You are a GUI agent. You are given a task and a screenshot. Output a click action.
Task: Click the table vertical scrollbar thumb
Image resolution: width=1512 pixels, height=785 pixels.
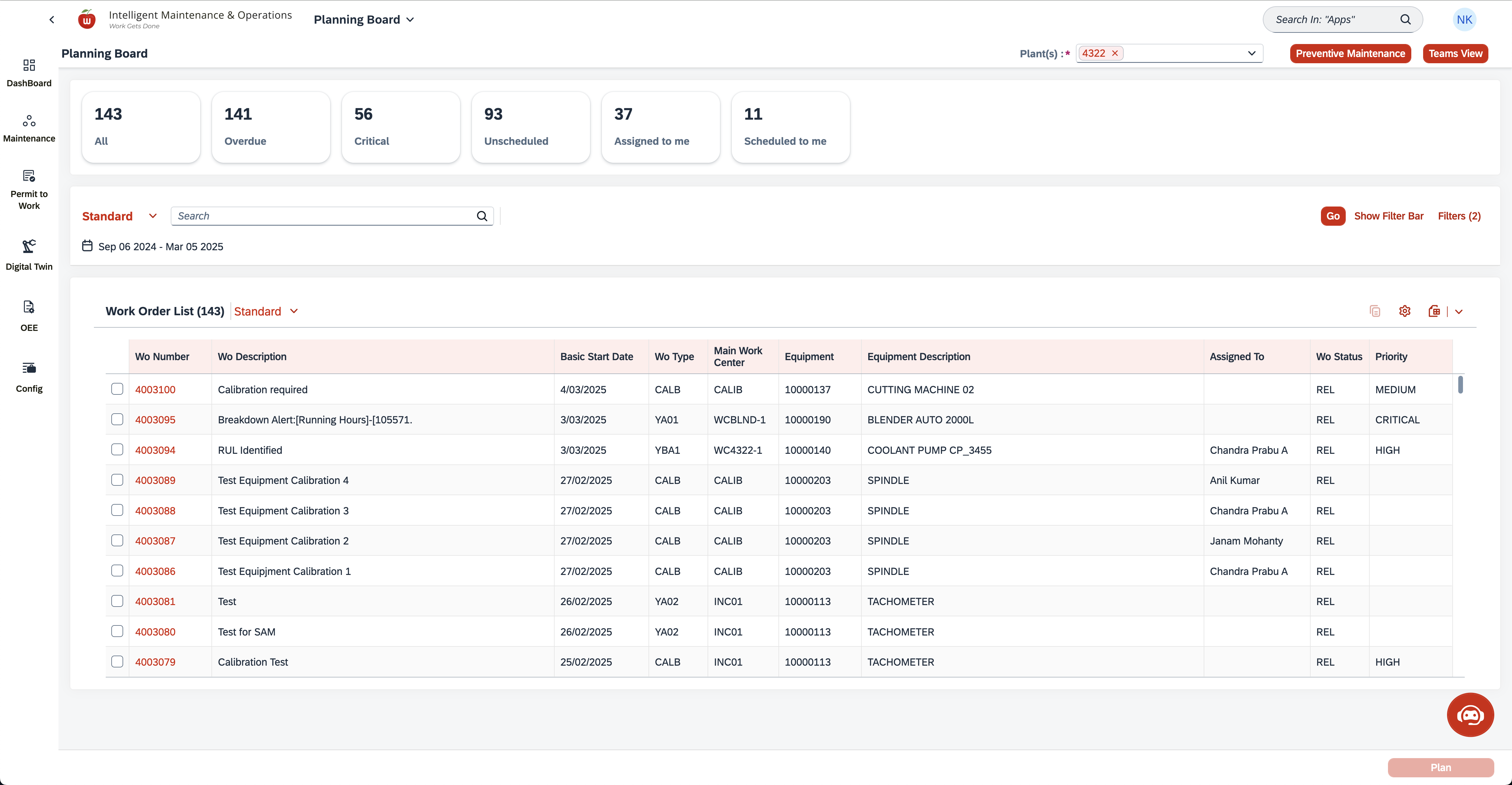(1460, 385)
